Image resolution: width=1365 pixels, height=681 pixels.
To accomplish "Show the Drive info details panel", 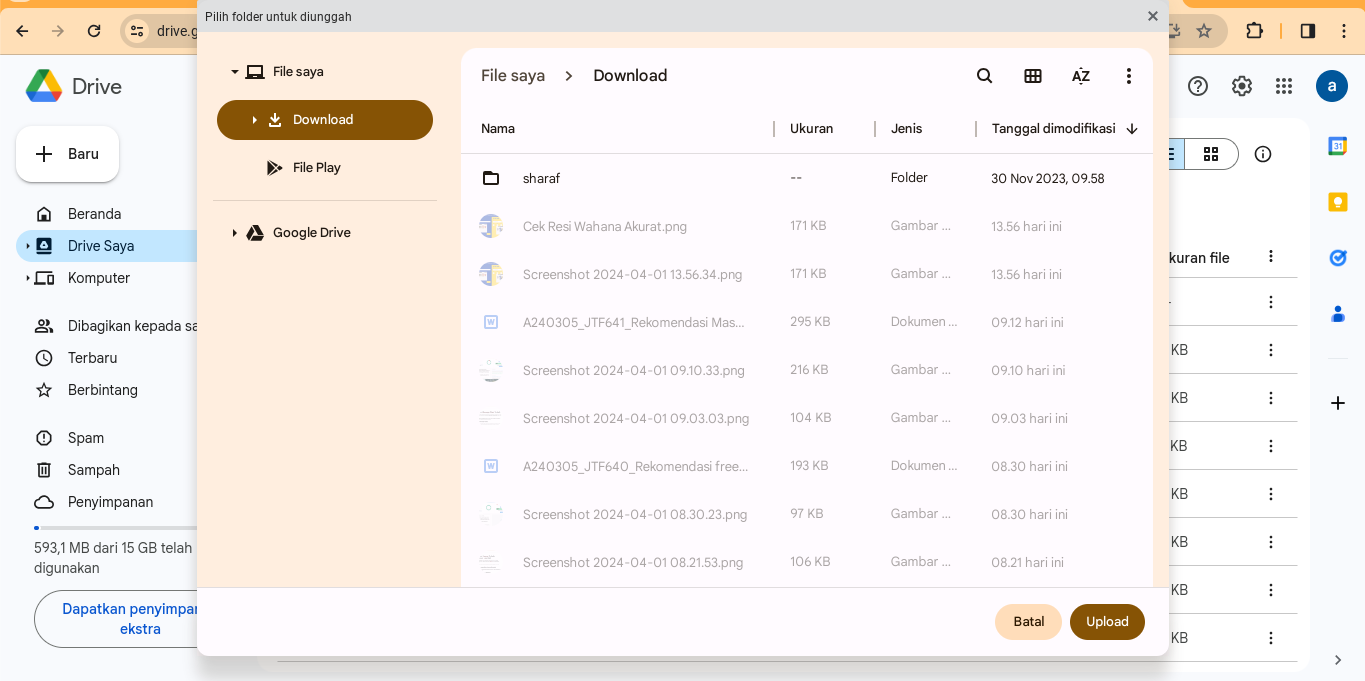I will (x=1263, y=154).
